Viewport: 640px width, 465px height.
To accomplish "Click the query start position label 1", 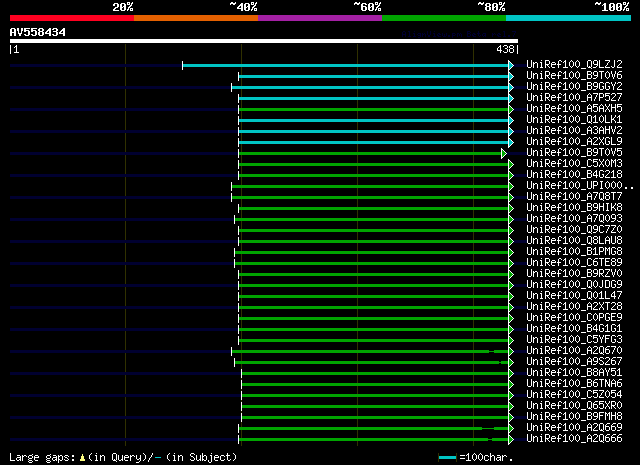I will pos(16,49).
